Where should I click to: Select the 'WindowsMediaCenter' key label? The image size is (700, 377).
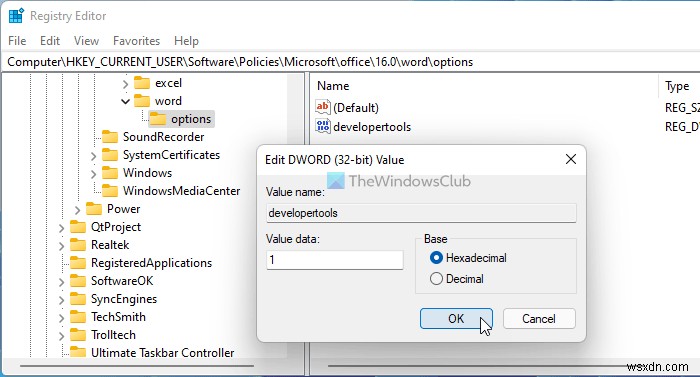pos(182,191)
